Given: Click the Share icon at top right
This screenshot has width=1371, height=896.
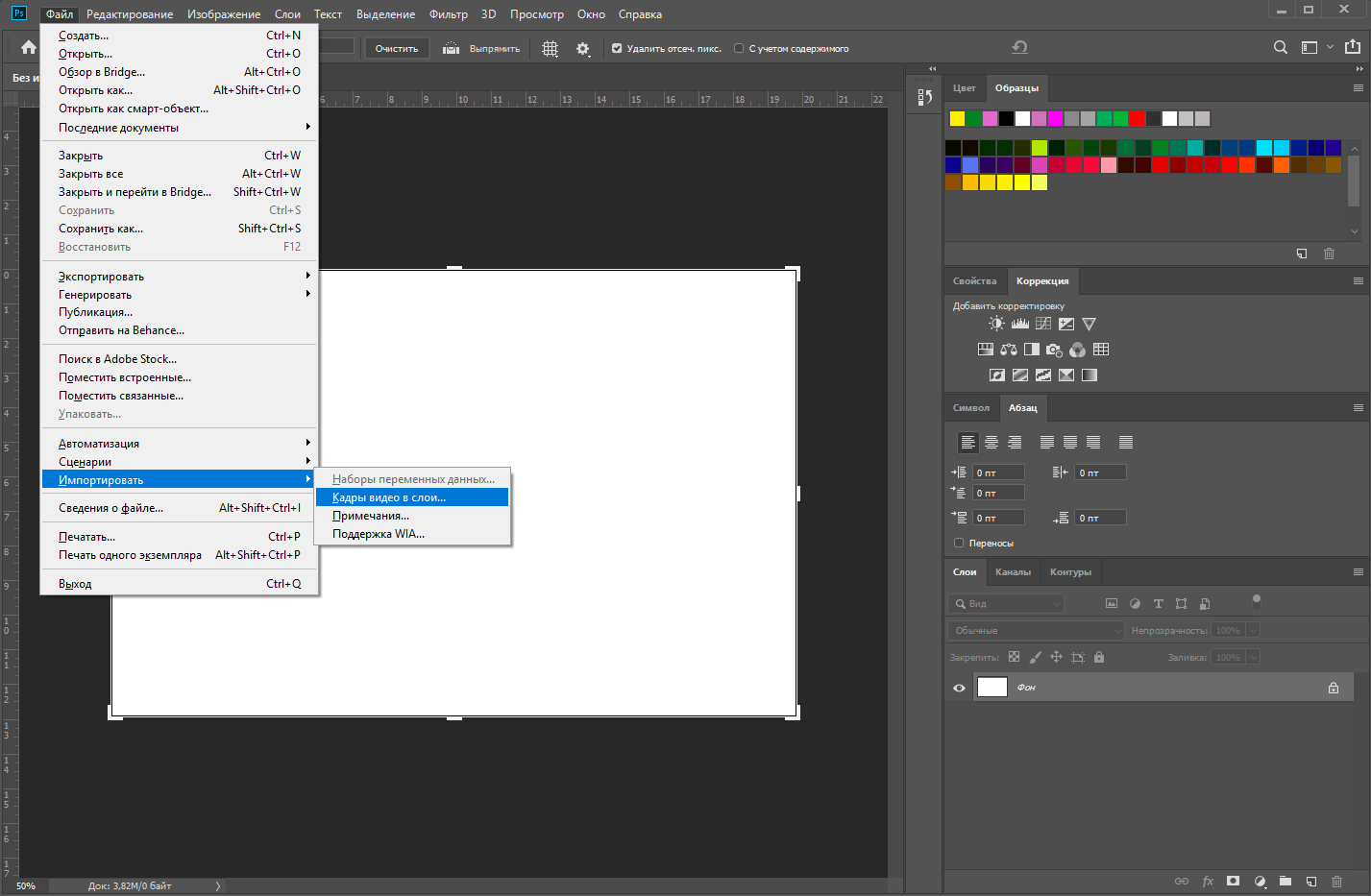Looking at the screenshot, I should click(x=1353, y=47).
